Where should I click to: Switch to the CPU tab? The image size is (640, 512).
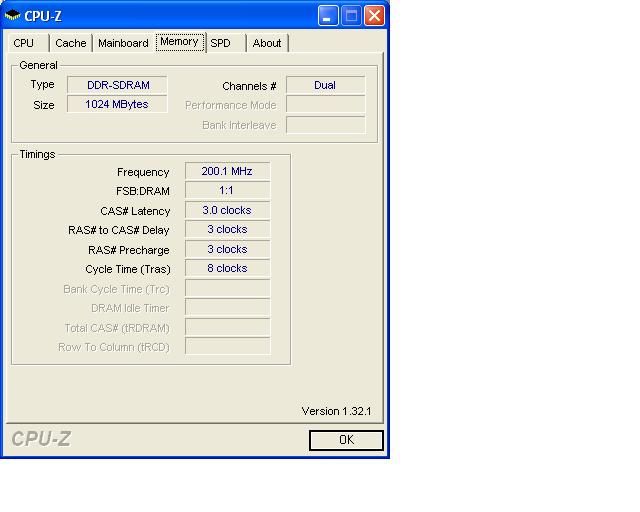click(28, 43)
